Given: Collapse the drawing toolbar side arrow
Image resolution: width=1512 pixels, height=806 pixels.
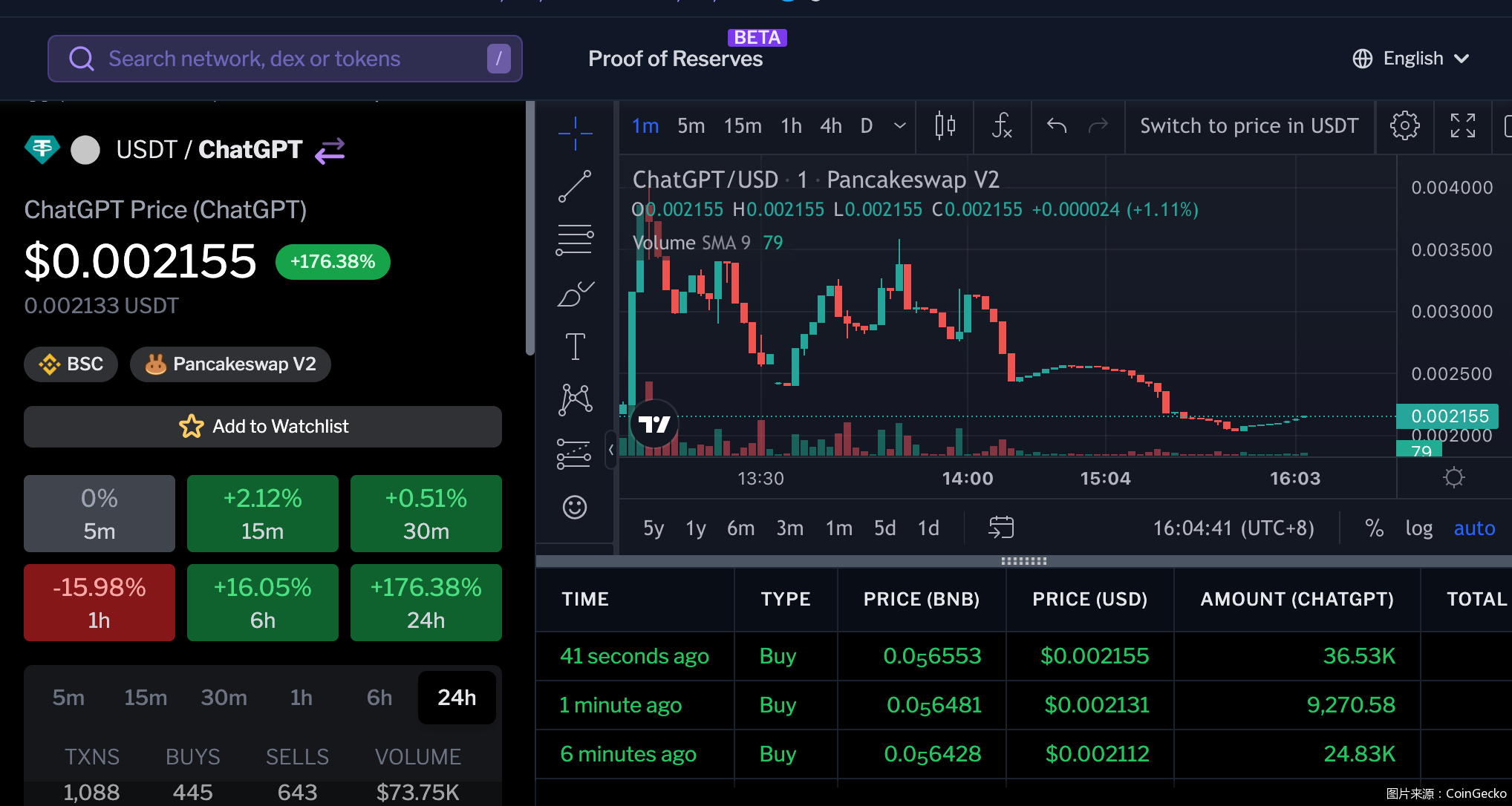Looking at the screenshot, I should pos(610,450).
